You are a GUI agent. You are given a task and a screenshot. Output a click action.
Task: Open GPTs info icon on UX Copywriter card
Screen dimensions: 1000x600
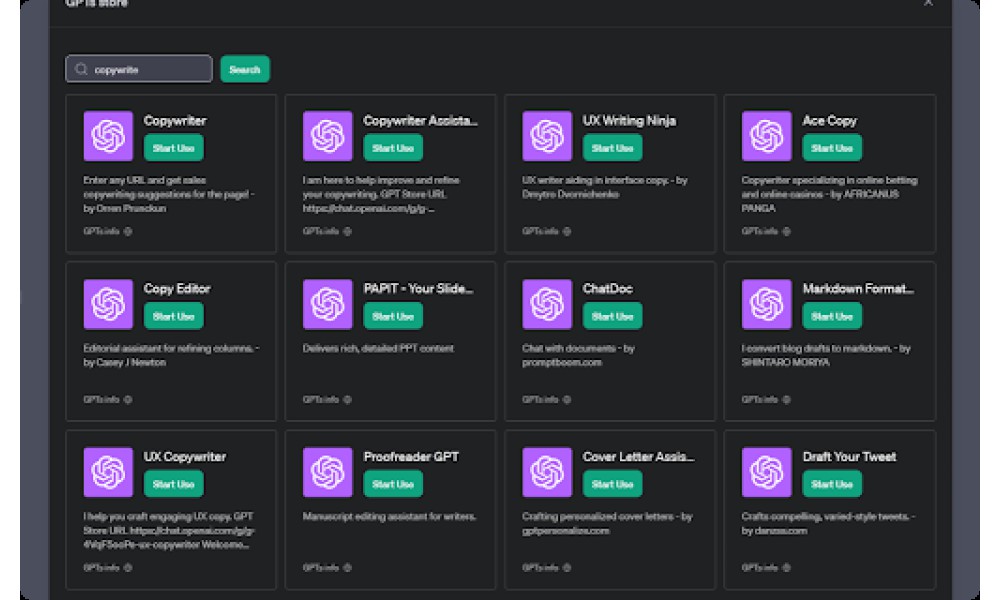[x=128, y=567]
